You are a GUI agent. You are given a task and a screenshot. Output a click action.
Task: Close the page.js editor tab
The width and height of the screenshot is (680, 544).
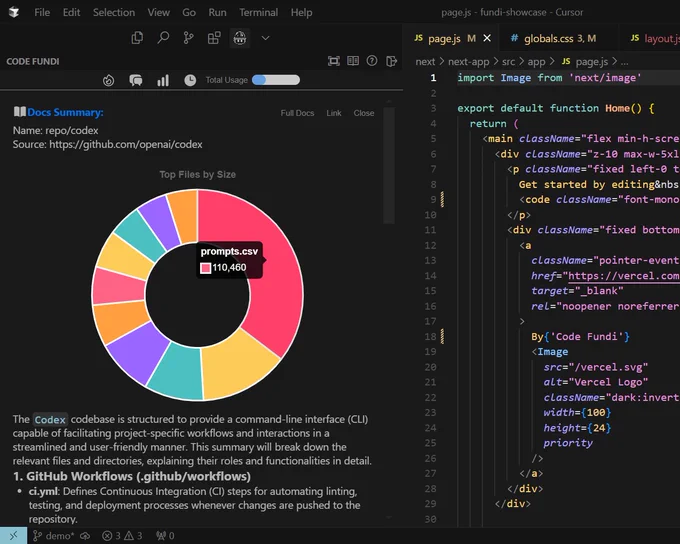click(487, 38)
